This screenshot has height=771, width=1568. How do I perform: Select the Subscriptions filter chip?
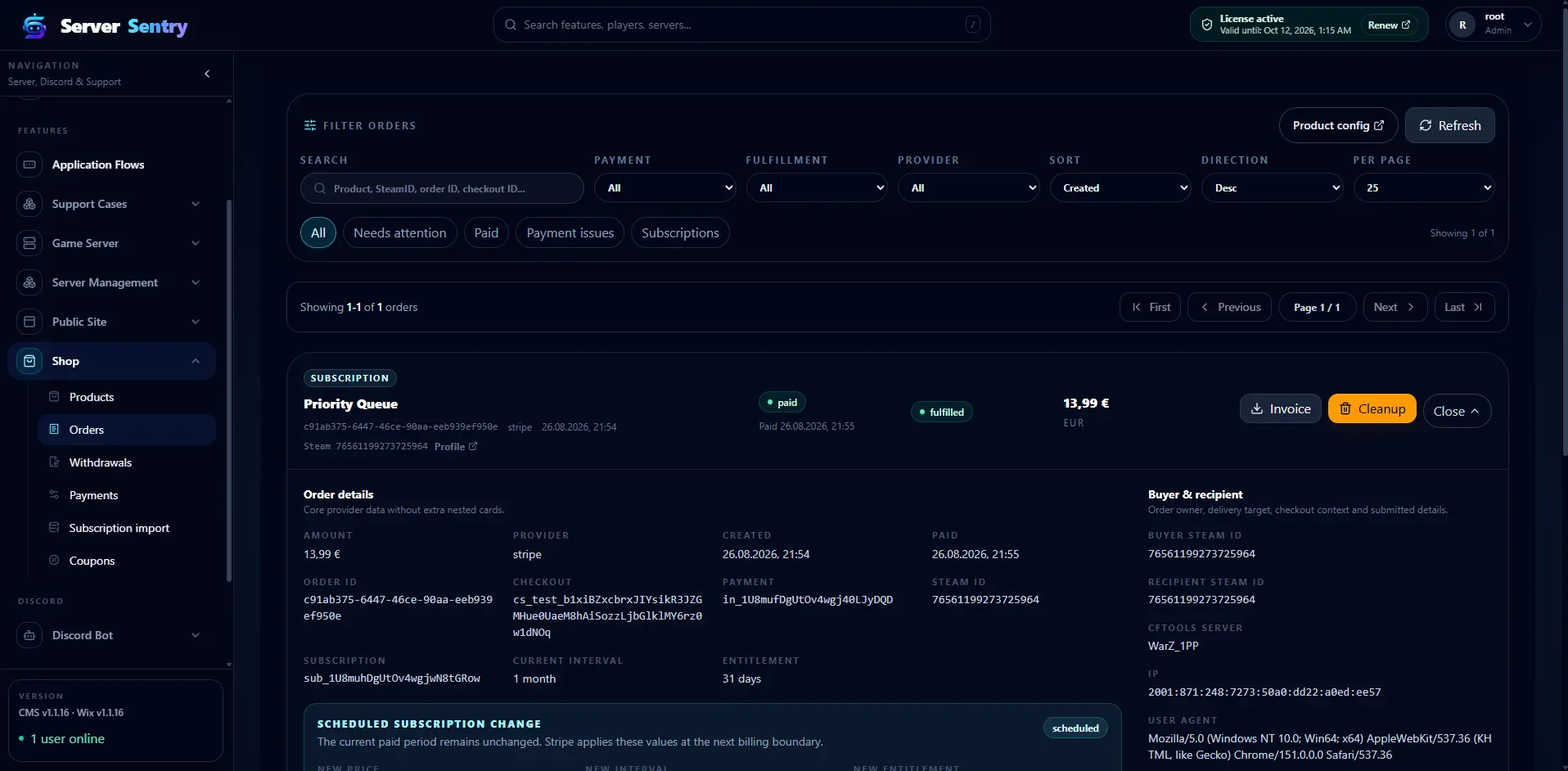680,233
